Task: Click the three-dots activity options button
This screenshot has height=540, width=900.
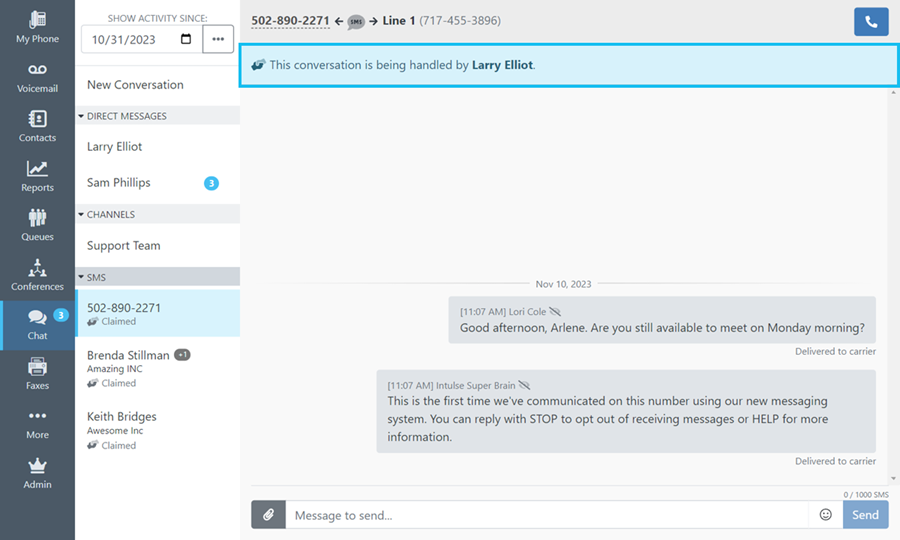Action: [x=218, y=39]
